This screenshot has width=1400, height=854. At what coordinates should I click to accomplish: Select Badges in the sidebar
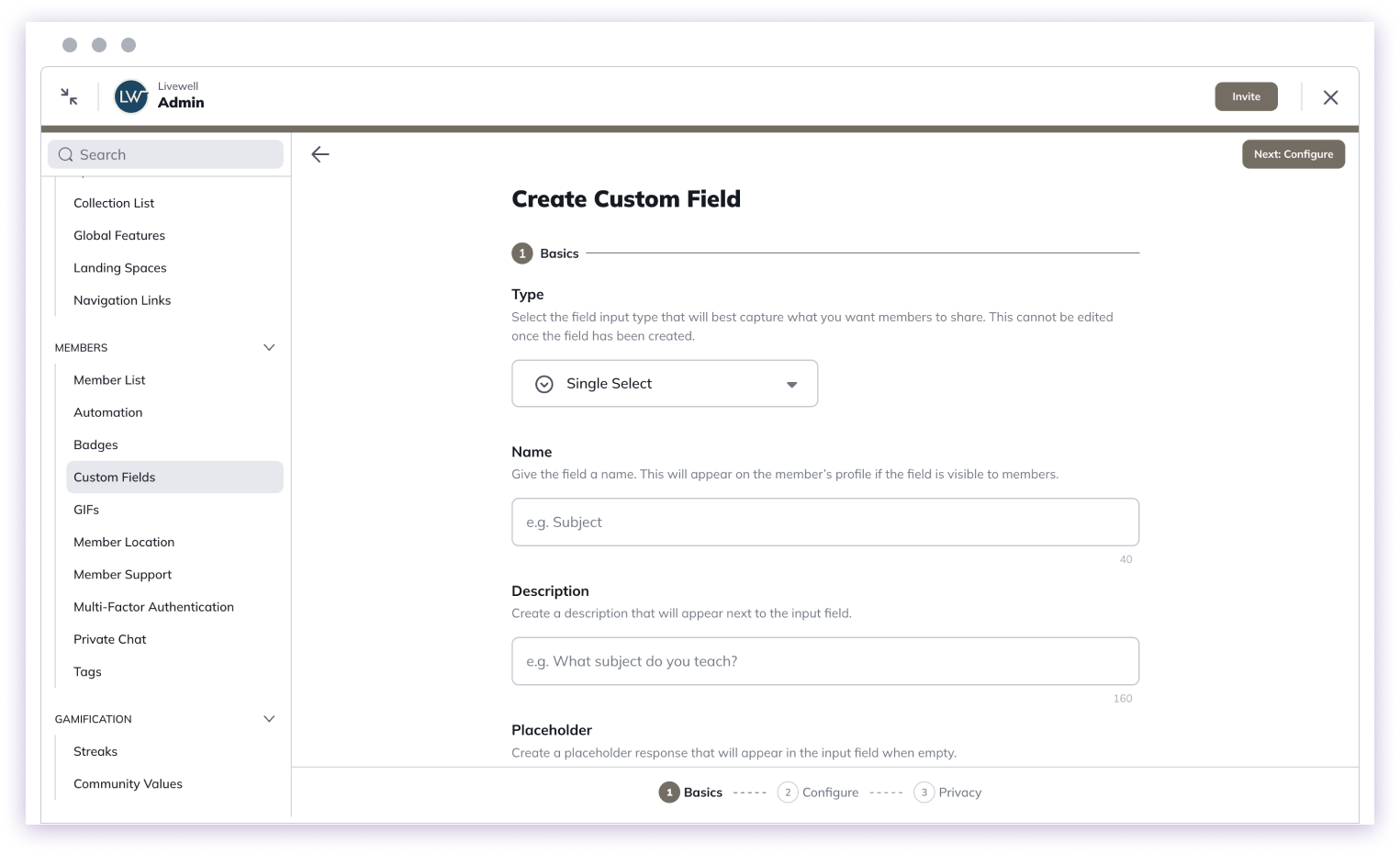point(95,444)
